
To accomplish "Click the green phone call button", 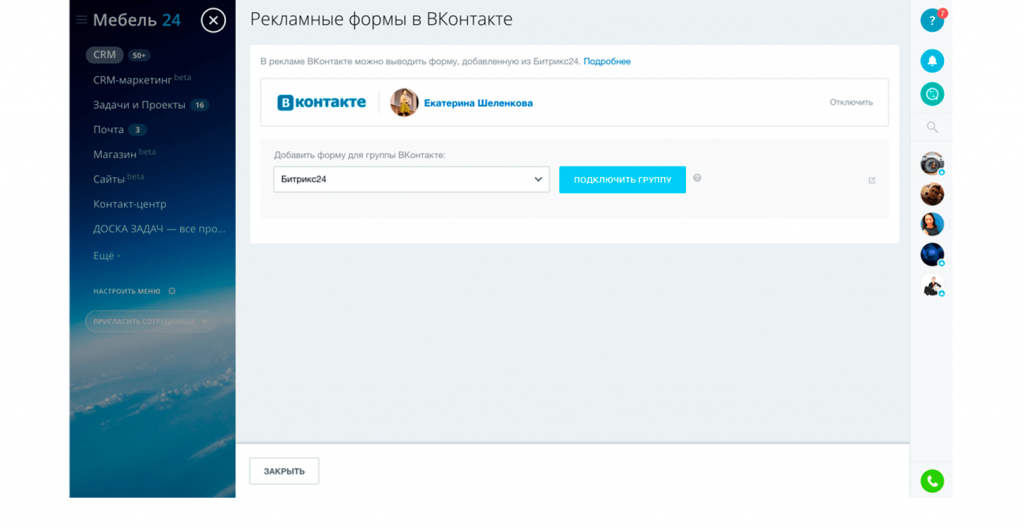I will click(932, 481).
